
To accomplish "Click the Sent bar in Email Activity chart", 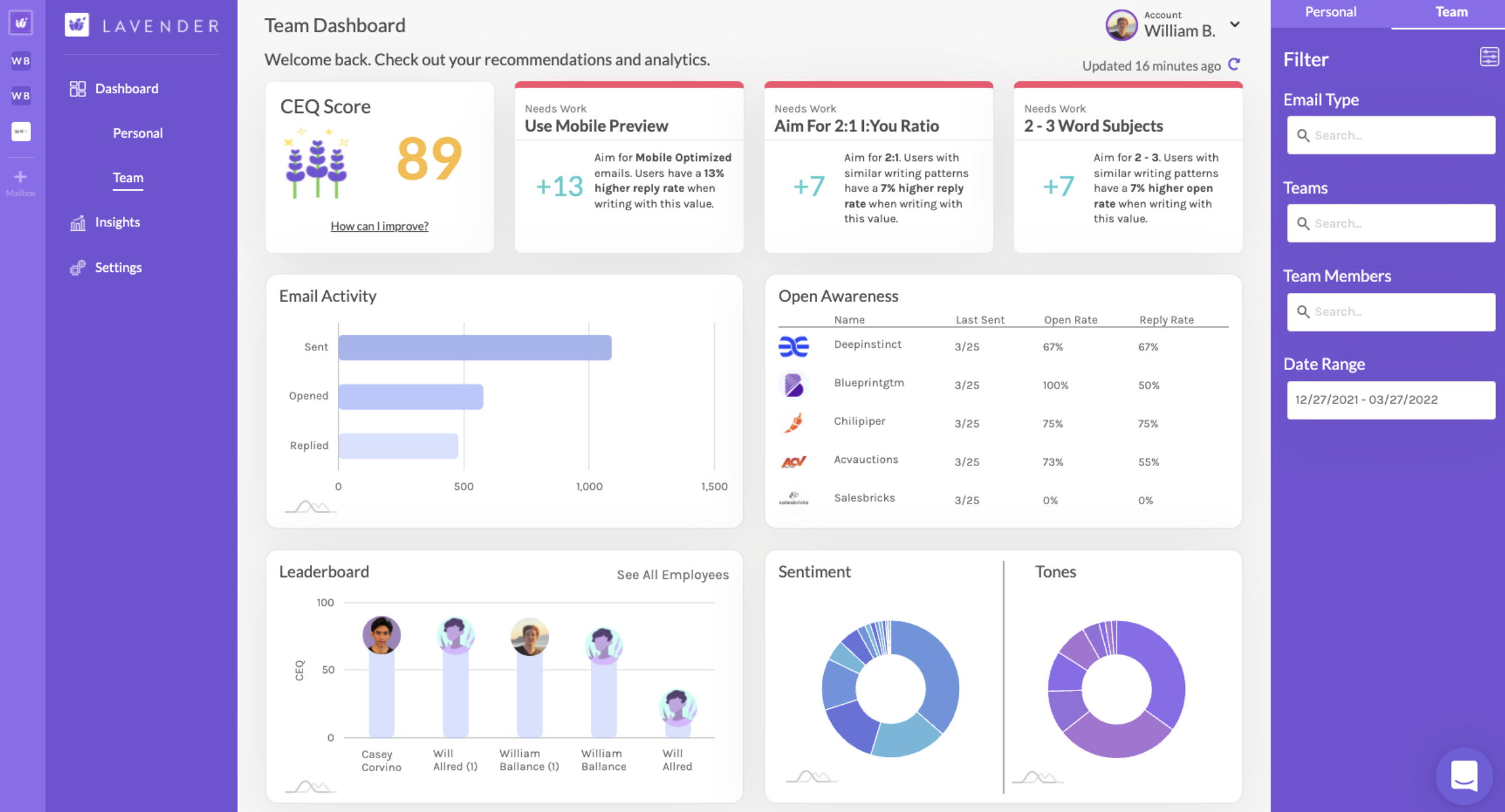I will coord(475,348).
